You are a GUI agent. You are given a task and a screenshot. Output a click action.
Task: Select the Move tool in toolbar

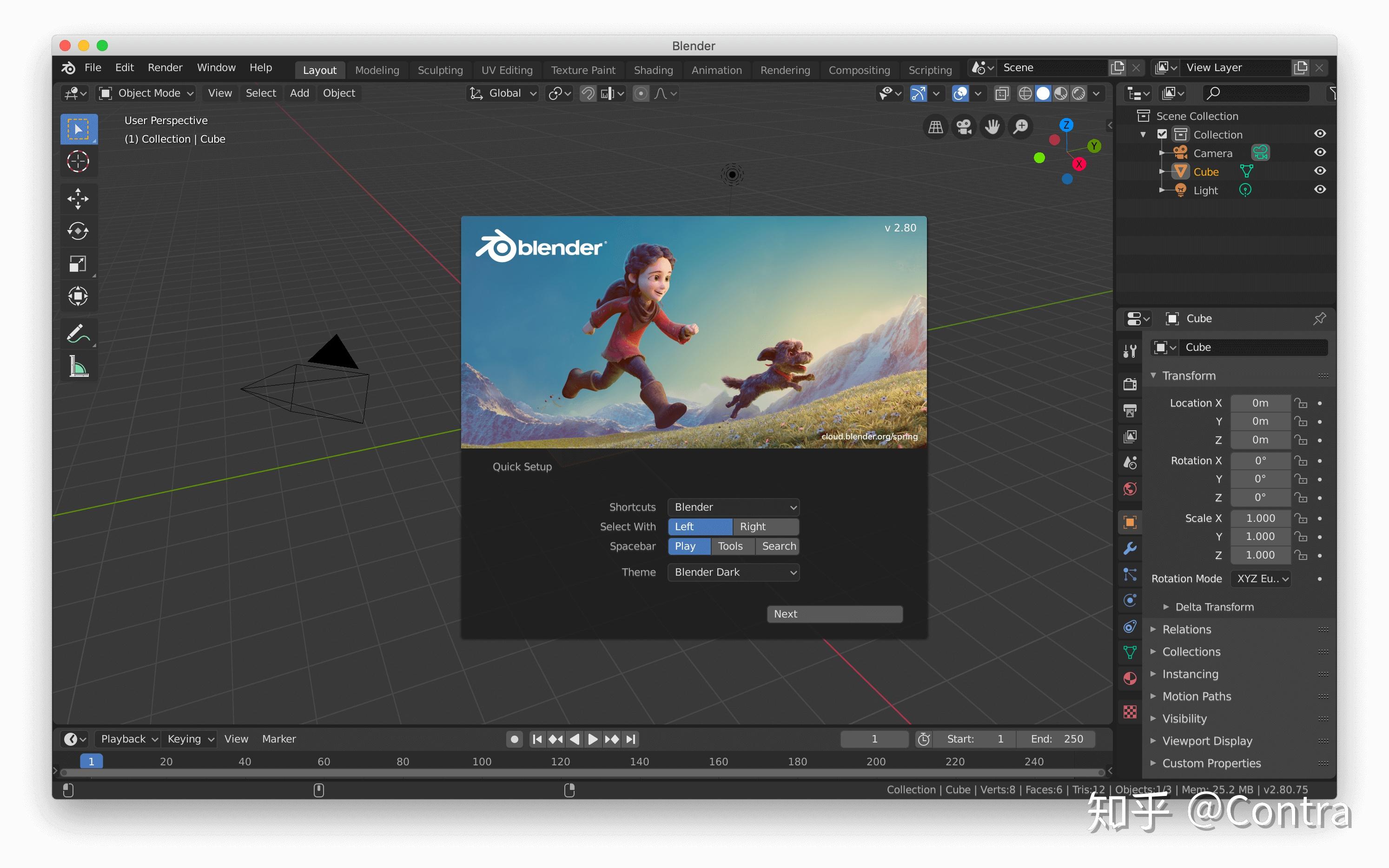tap(78, 198)
